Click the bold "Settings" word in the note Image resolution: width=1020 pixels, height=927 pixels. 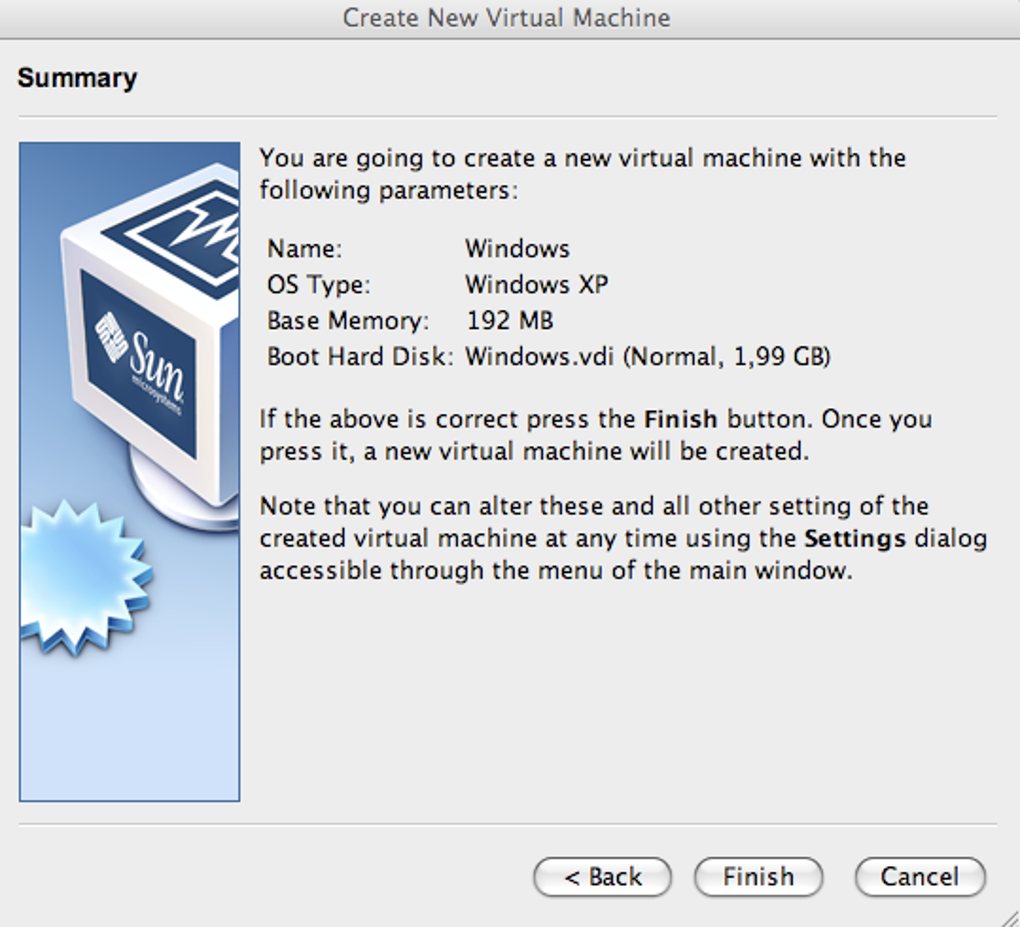point(855,539)
